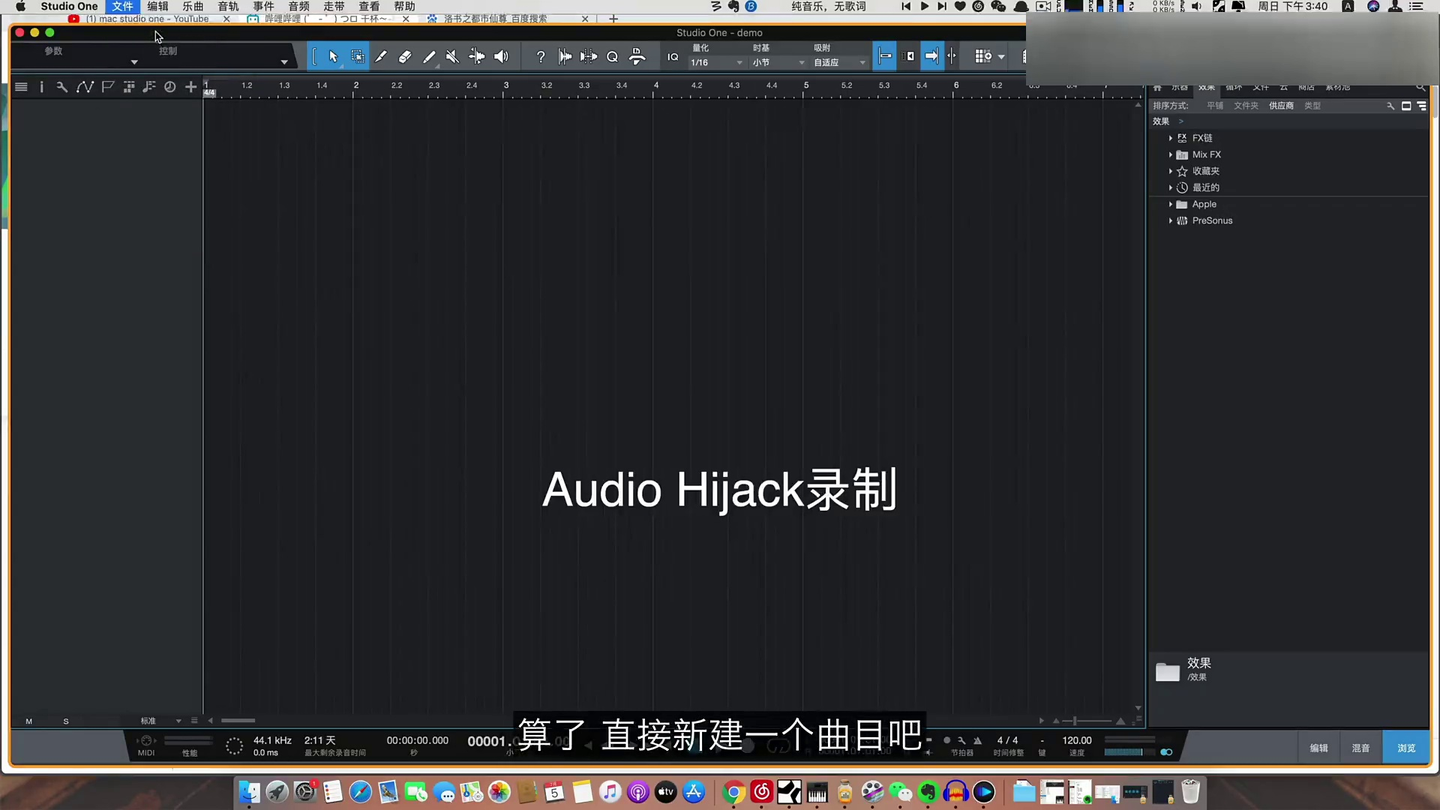This screenshot has height=810, width=1440.
Task: Click the 44.1 kHz sample rate
Action: pos(272,741)
